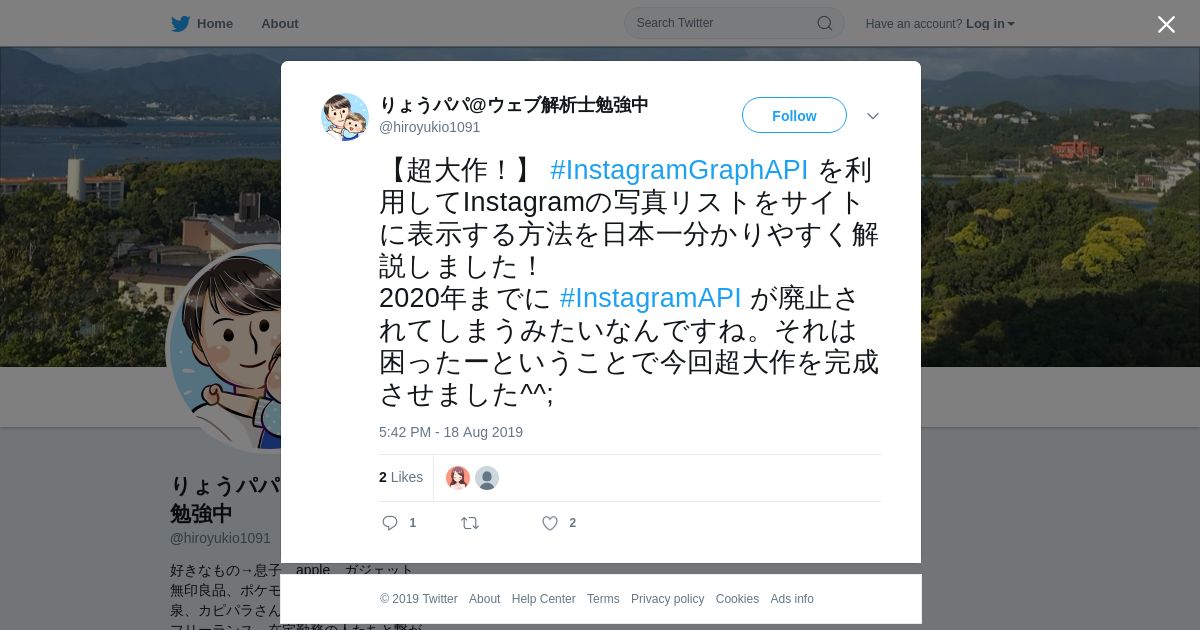This screenshot has height=630, width=1200.
Task: Click into the Search Twitter field
Action: tap(734, 23)
